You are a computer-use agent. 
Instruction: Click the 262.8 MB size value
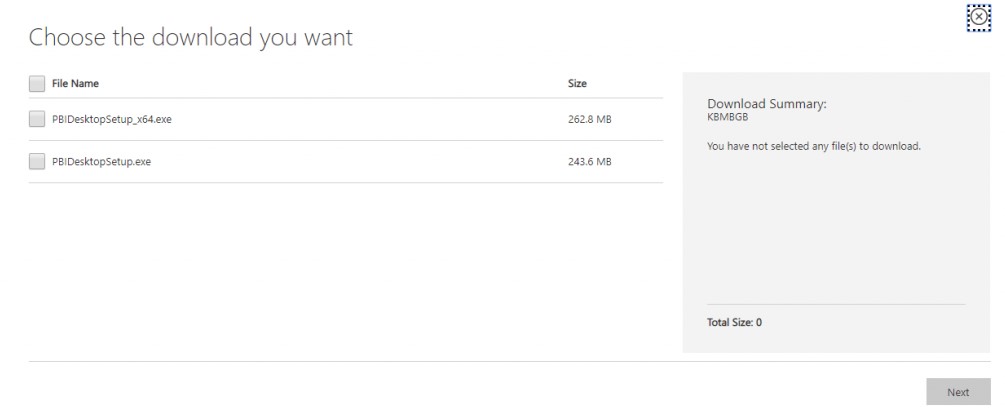(x=589, y=120)
